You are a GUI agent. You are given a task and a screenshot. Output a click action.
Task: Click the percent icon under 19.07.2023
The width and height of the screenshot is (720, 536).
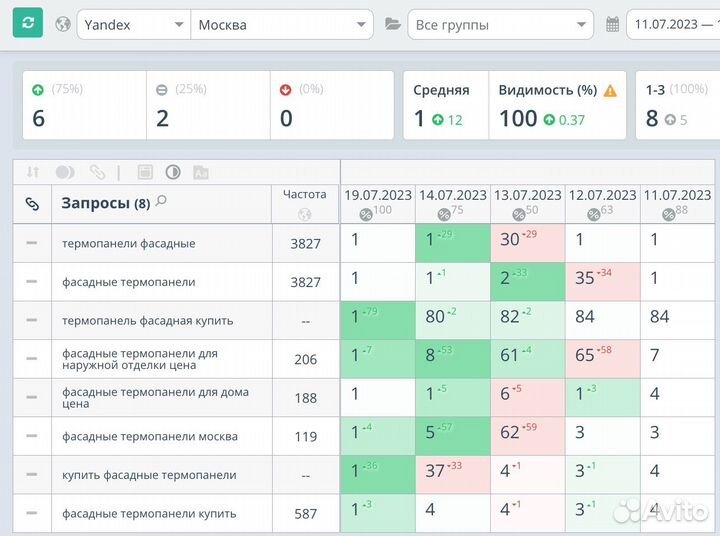(x=366, y=214)
